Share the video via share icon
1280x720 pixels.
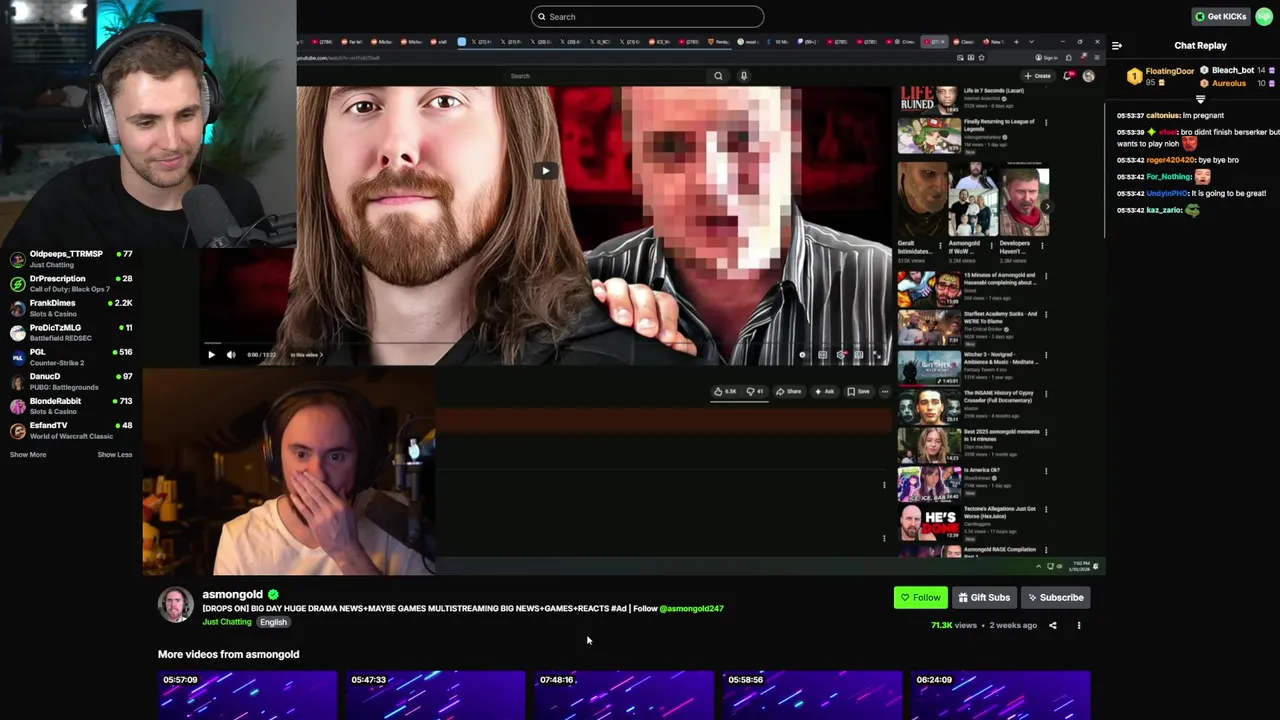point(1052,625)
